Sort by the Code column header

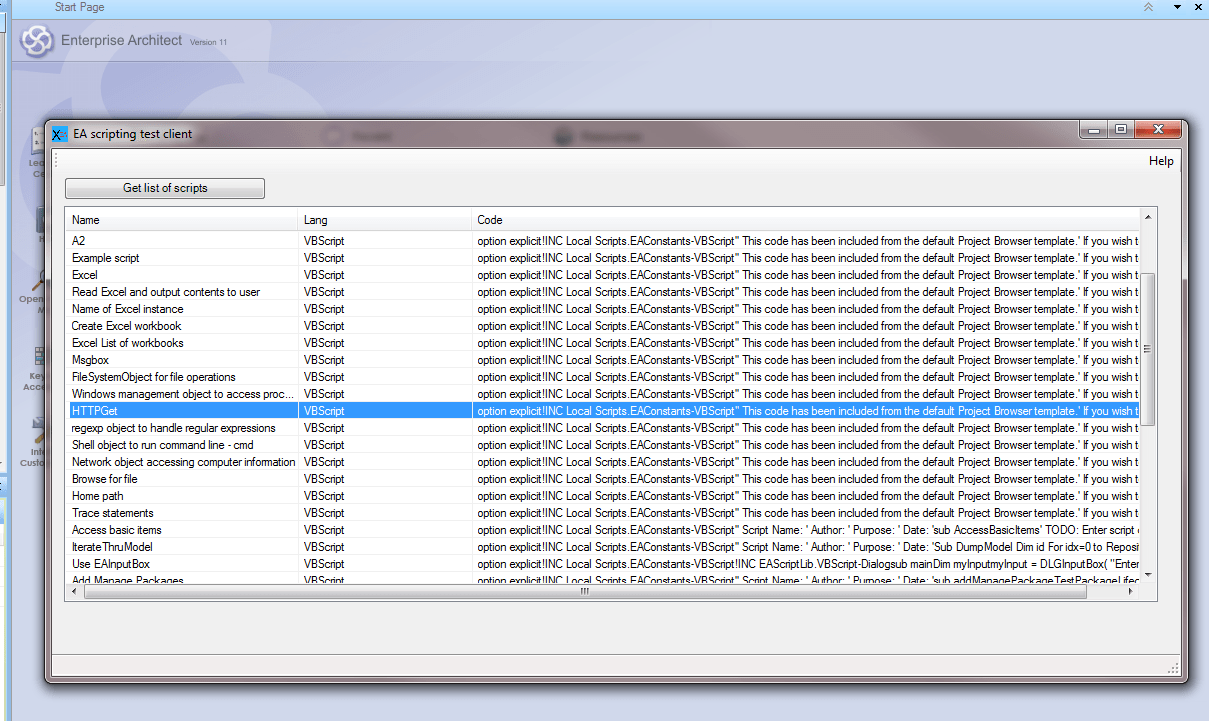point(805,220)
